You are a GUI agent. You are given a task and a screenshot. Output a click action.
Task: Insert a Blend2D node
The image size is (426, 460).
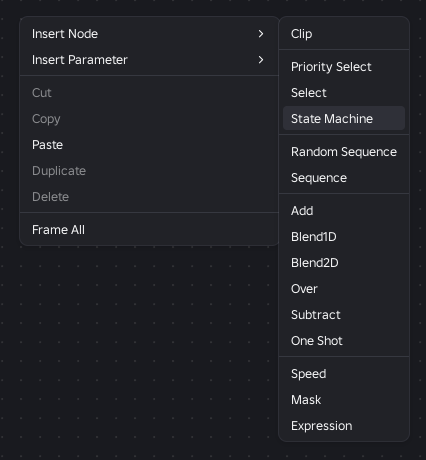344,263
